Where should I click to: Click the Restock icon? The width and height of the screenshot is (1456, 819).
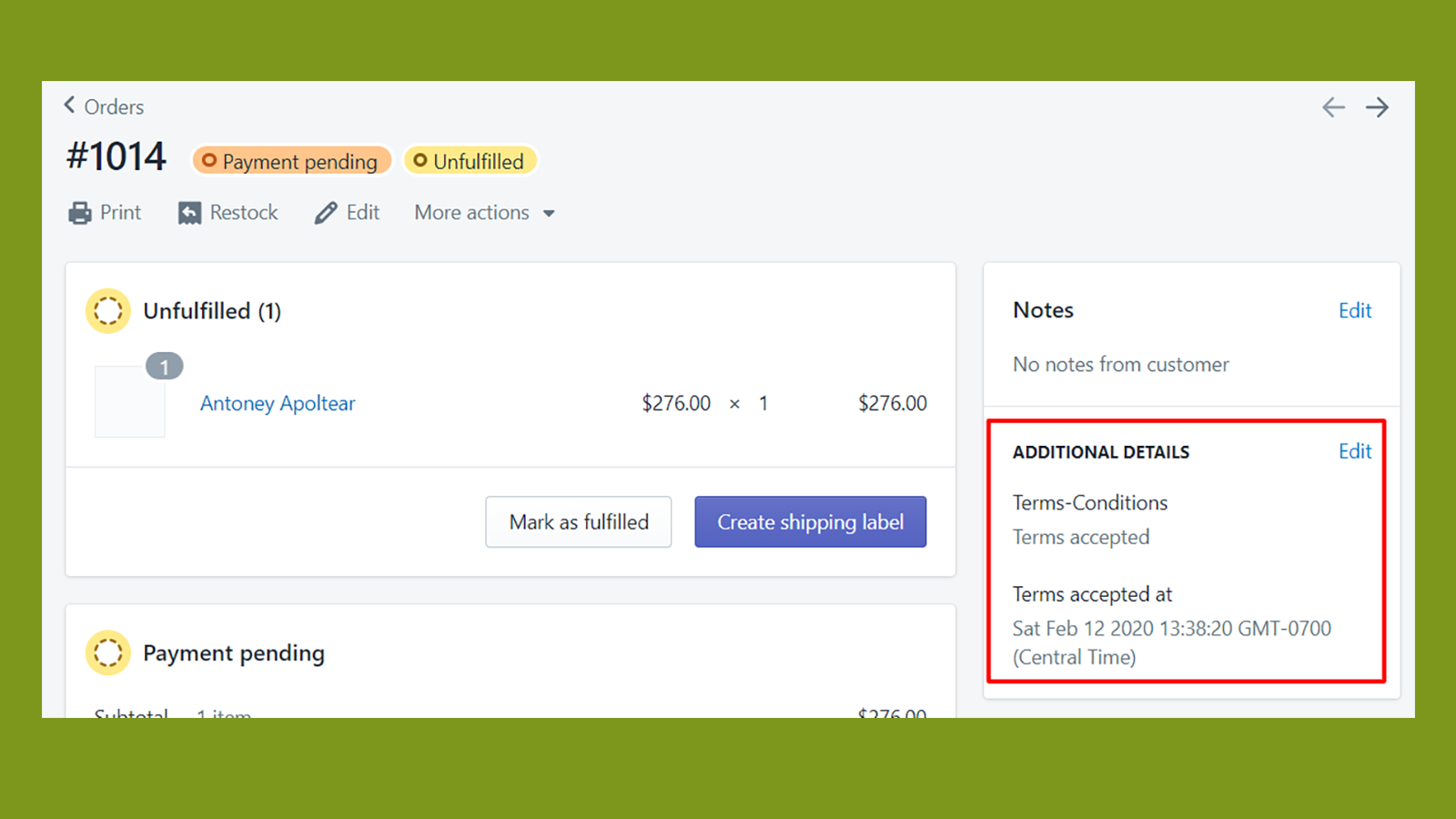(x=189, y=213)
